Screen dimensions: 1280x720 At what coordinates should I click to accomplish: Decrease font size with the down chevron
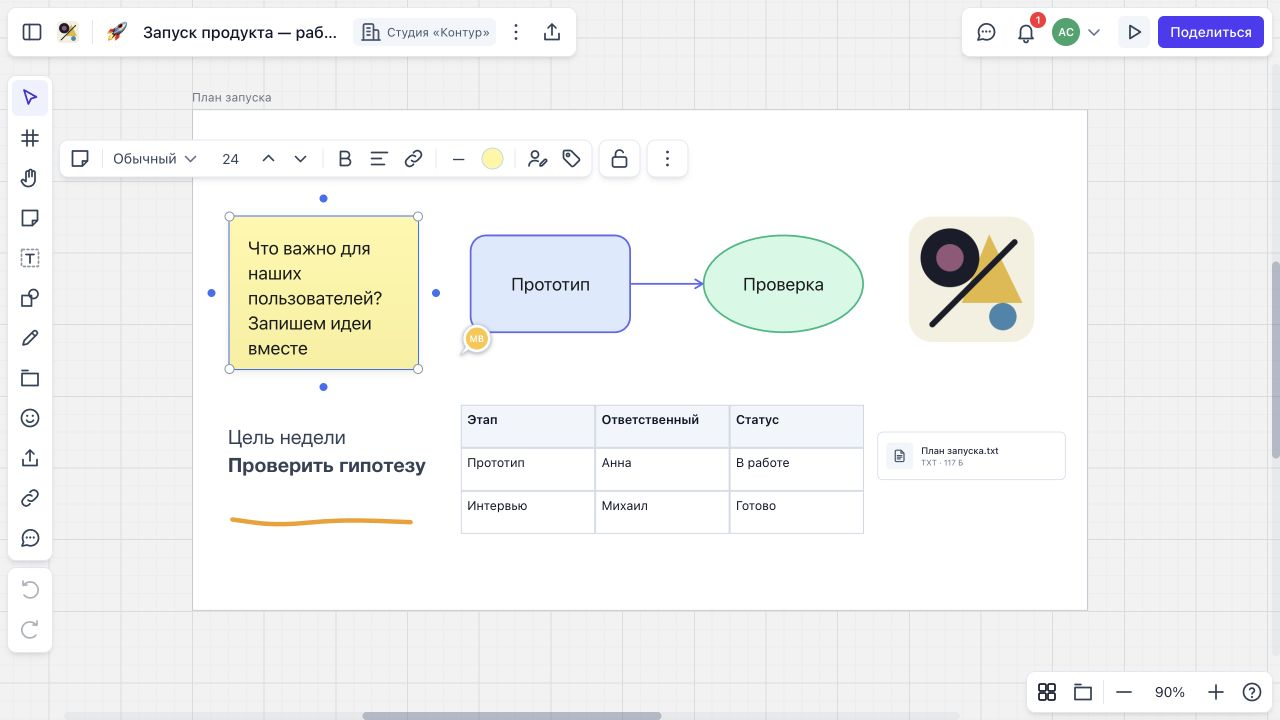(x=300, y=159)
